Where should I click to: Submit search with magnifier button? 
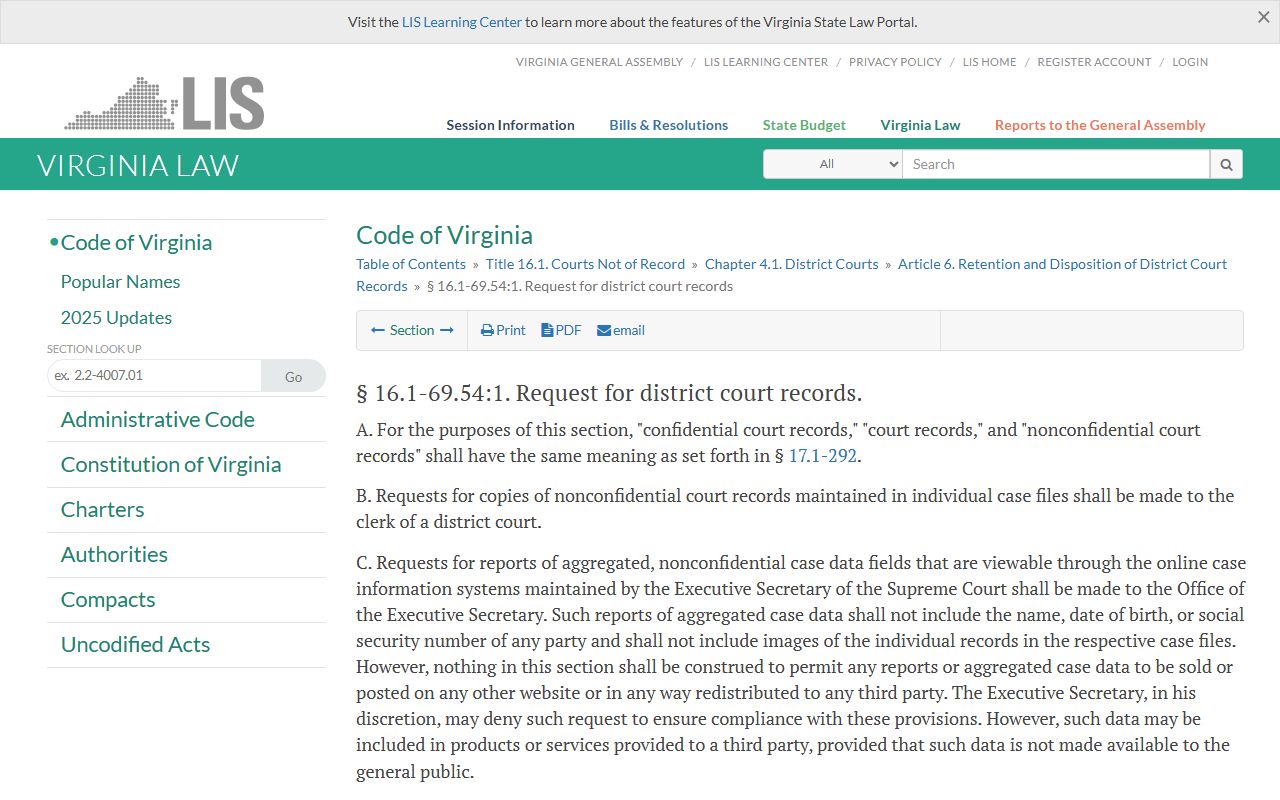pyautogui.click(x=1226, y=164)
